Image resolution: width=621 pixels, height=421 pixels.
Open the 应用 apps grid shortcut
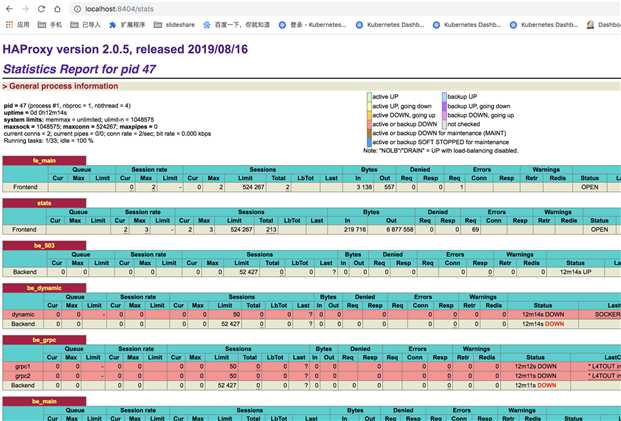coord(17,25)
